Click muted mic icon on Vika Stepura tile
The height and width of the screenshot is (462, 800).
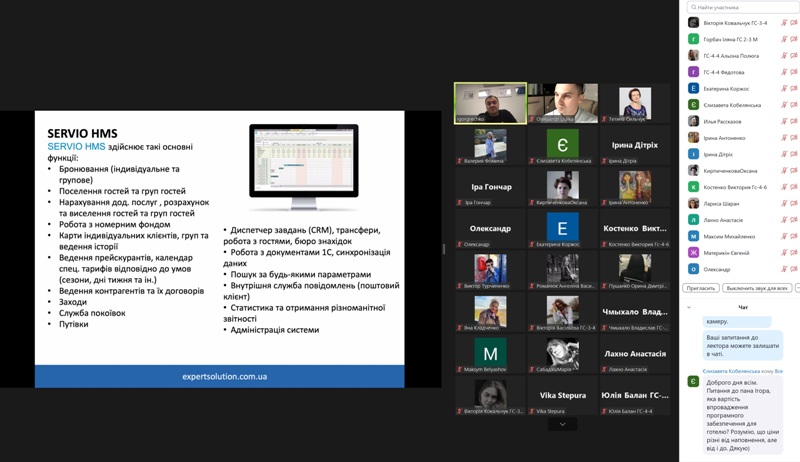pyautogui.click(x=532, y=411)
